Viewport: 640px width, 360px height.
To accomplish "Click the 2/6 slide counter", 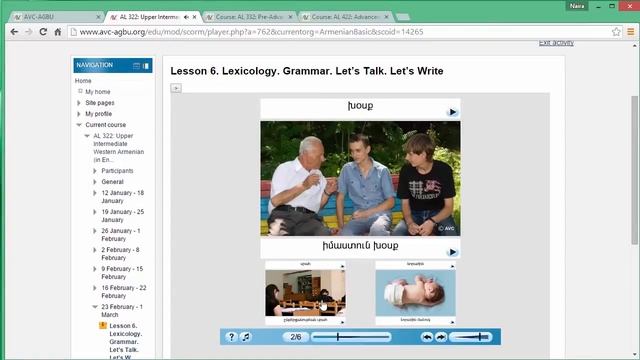I will 296,337.
